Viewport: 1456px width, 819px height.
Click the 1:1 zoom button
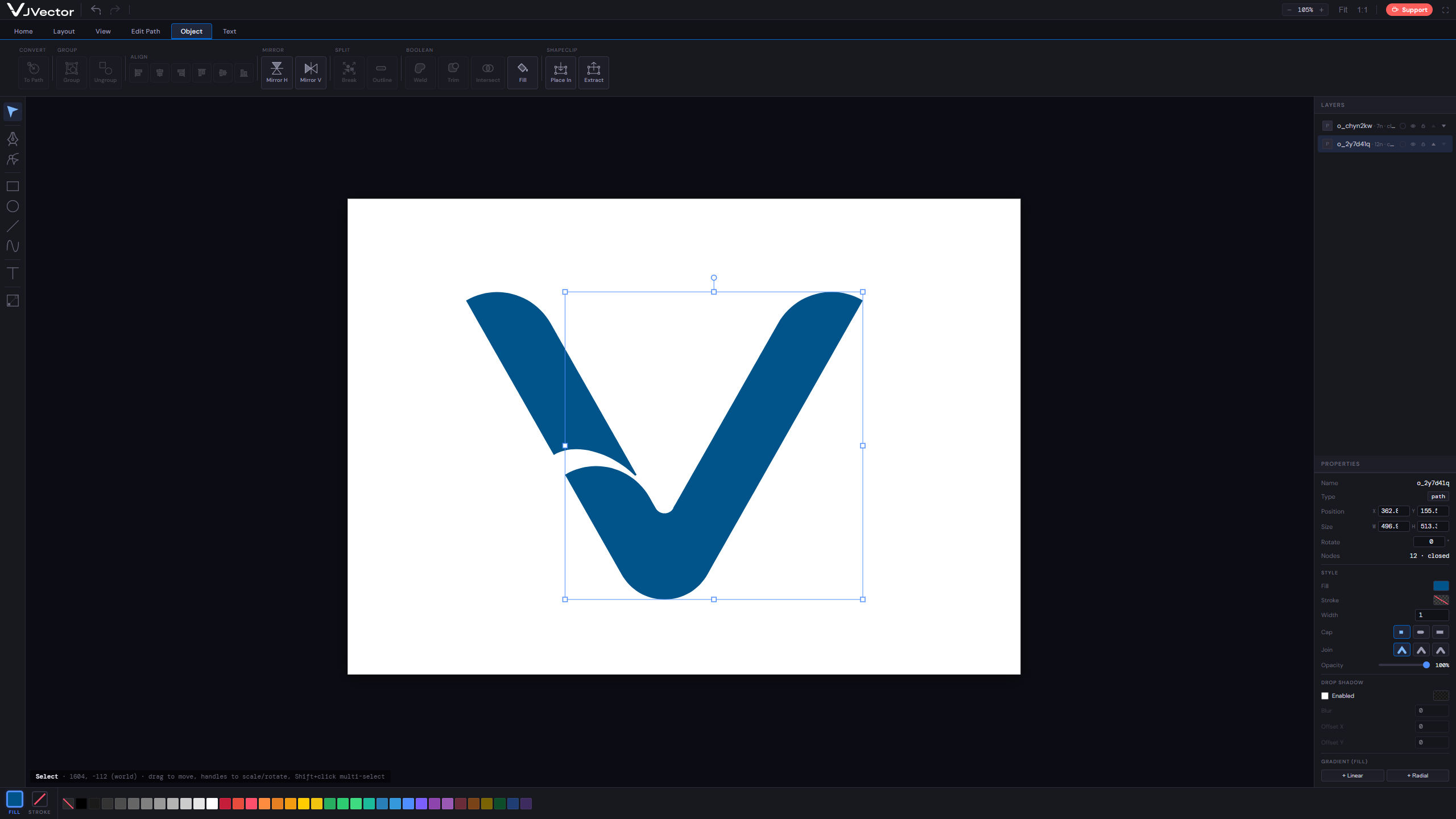coord(1362,10)
